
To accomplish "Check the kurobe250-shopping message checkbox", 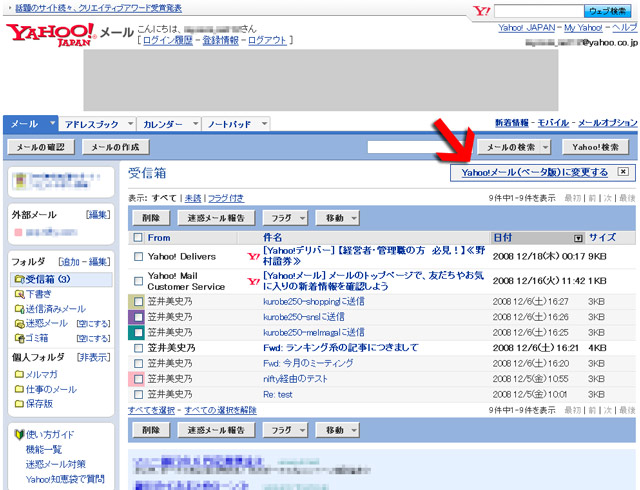I will coord(138,302).
